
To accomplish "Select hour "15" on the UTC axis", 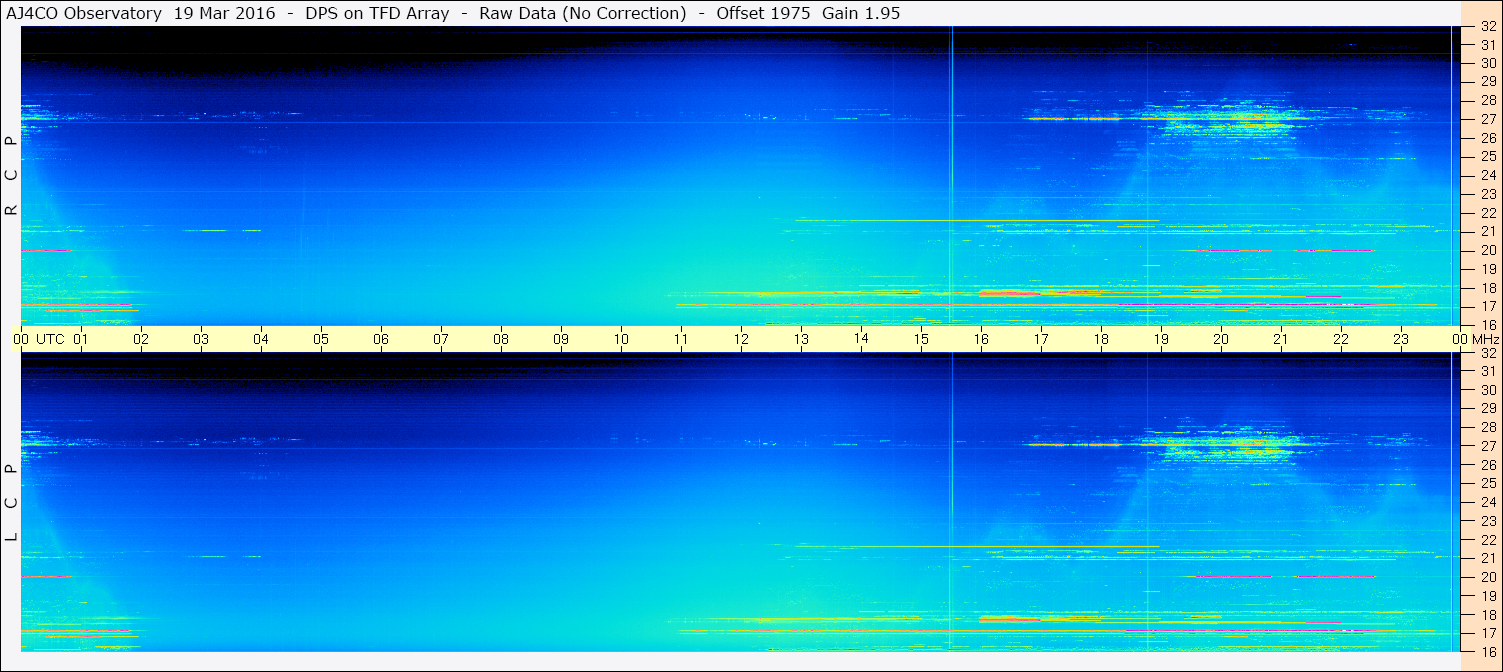I will tap(921, 339).
